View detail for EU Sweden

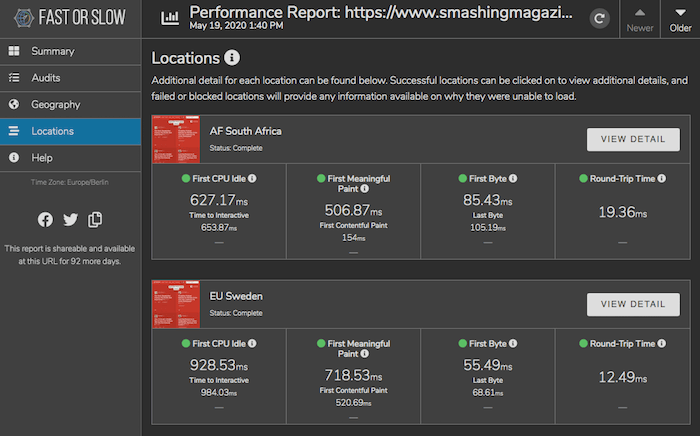(x=633, y=304)
